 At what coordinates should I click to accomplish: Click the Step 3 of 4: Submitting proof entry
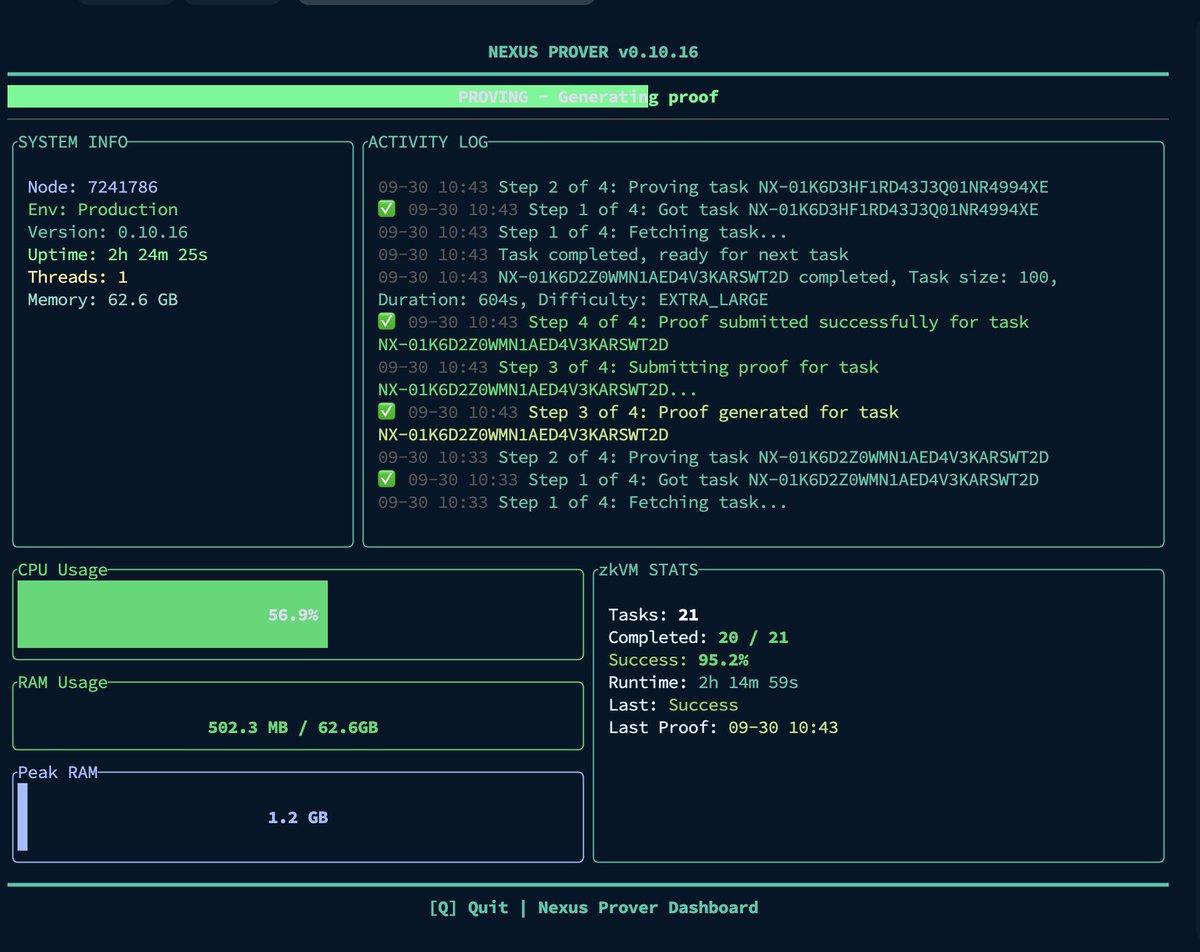[628, 378]
